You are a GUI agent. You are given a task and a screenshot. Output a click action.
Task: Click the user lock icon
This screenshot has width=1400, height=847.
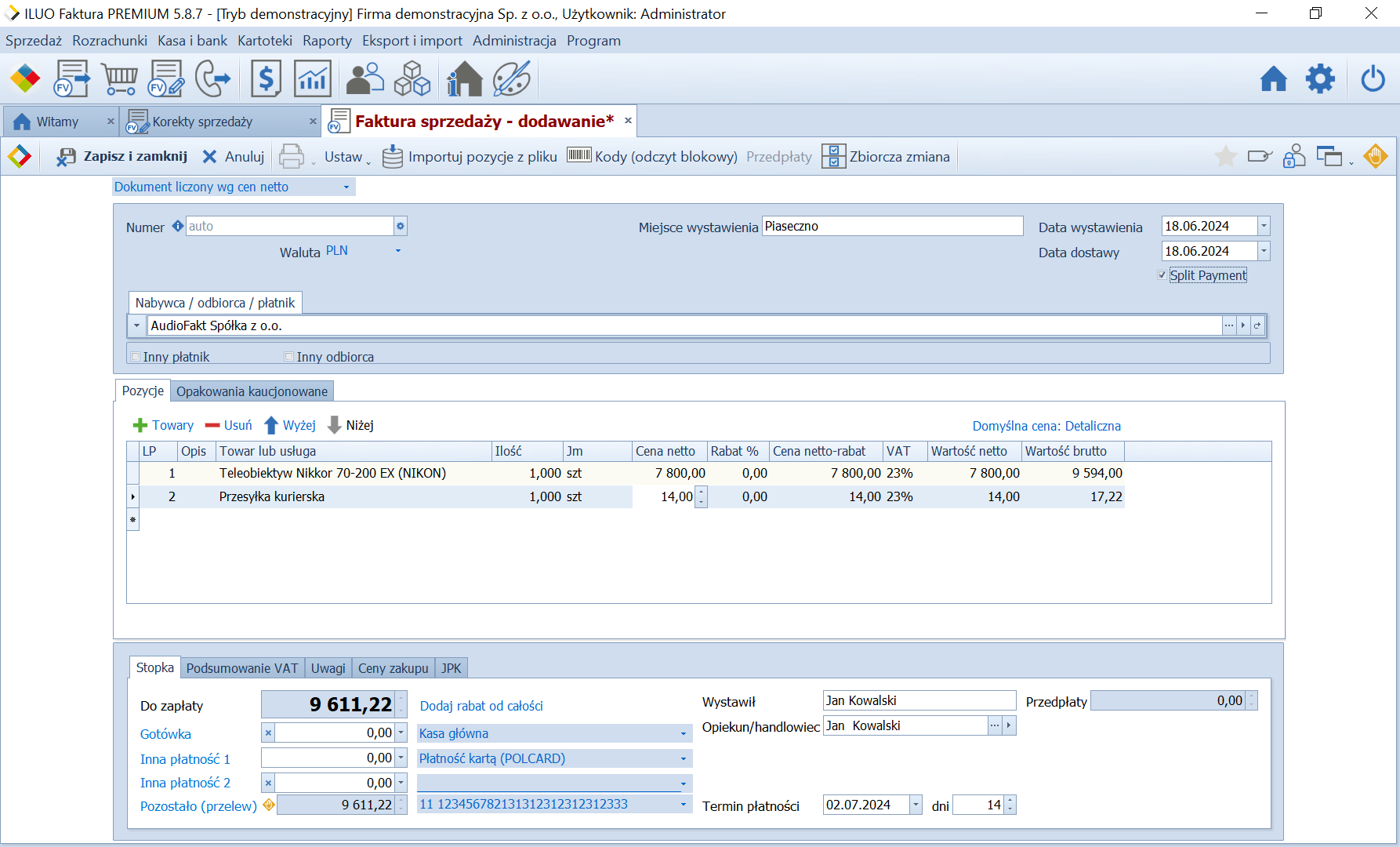(x=1294, y=156)
